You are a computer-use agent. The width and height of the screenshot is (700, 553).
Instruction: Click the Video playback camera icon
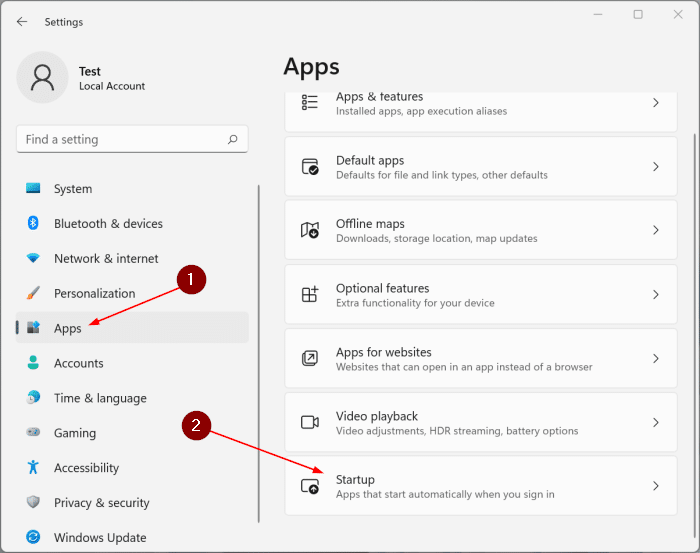click(x=310, y=422)
